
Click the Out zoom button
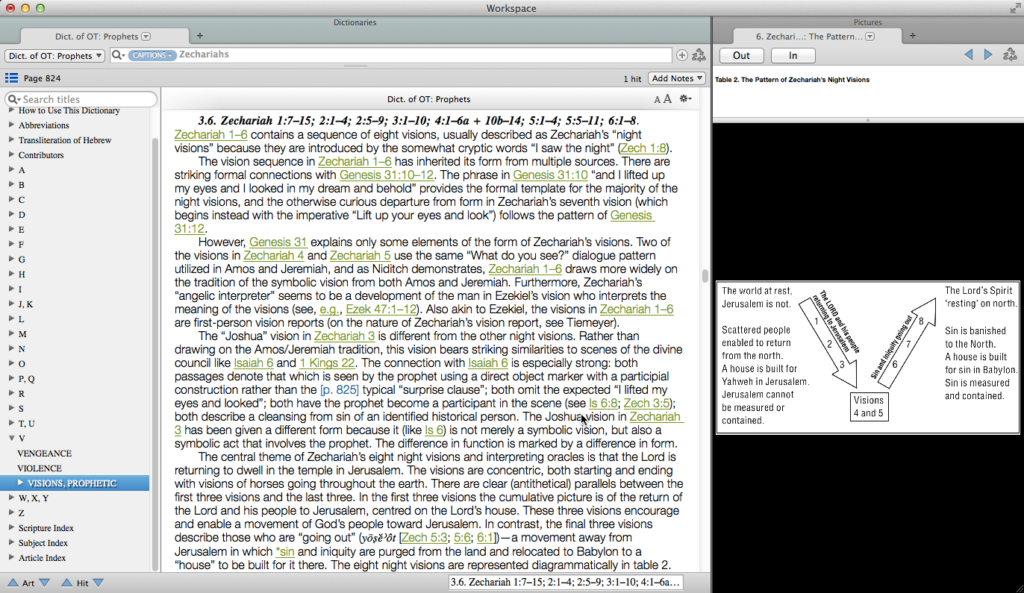click(x=741, y=55)
